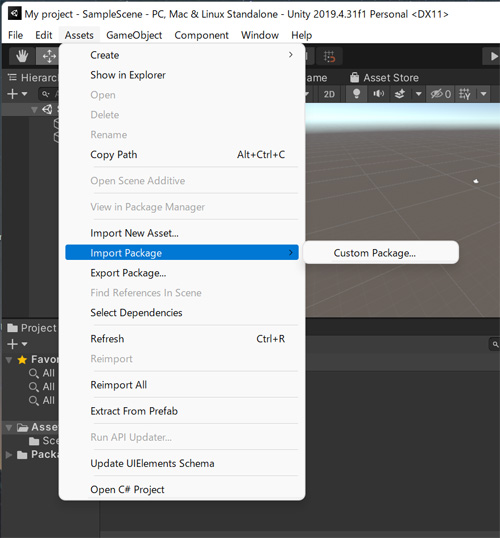The width and height of the screenshot is (500, 538).
Task: Toggle scene lighting bulb icon
Action: click(x=357, y=94)
